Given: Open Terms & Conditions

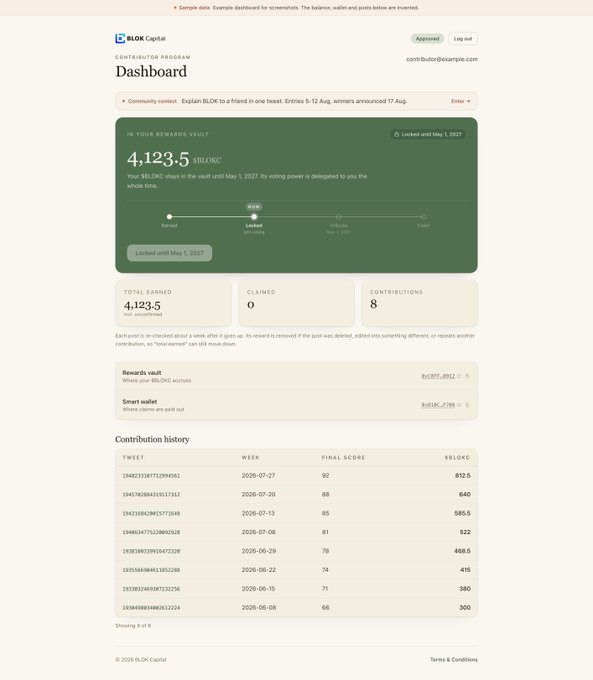Looking at the screenshot, I should tap(454, 659).
